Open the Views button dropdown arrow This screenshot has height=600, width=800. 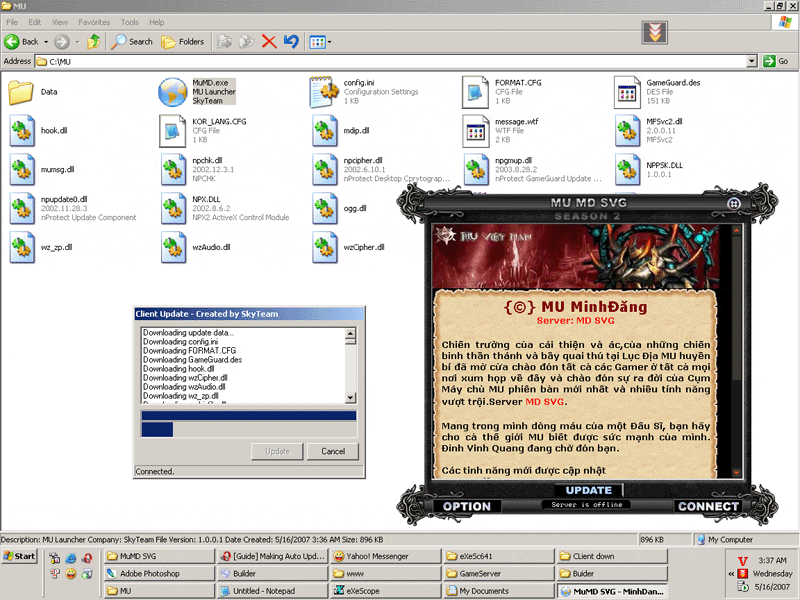329,42
